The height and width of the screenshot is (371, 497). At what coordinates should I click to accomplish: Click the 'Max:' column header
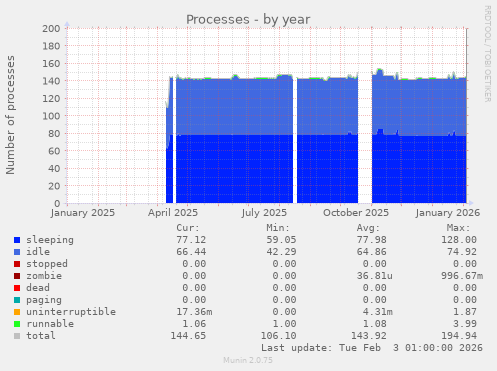pyautogui.click(x=459, y=228)
